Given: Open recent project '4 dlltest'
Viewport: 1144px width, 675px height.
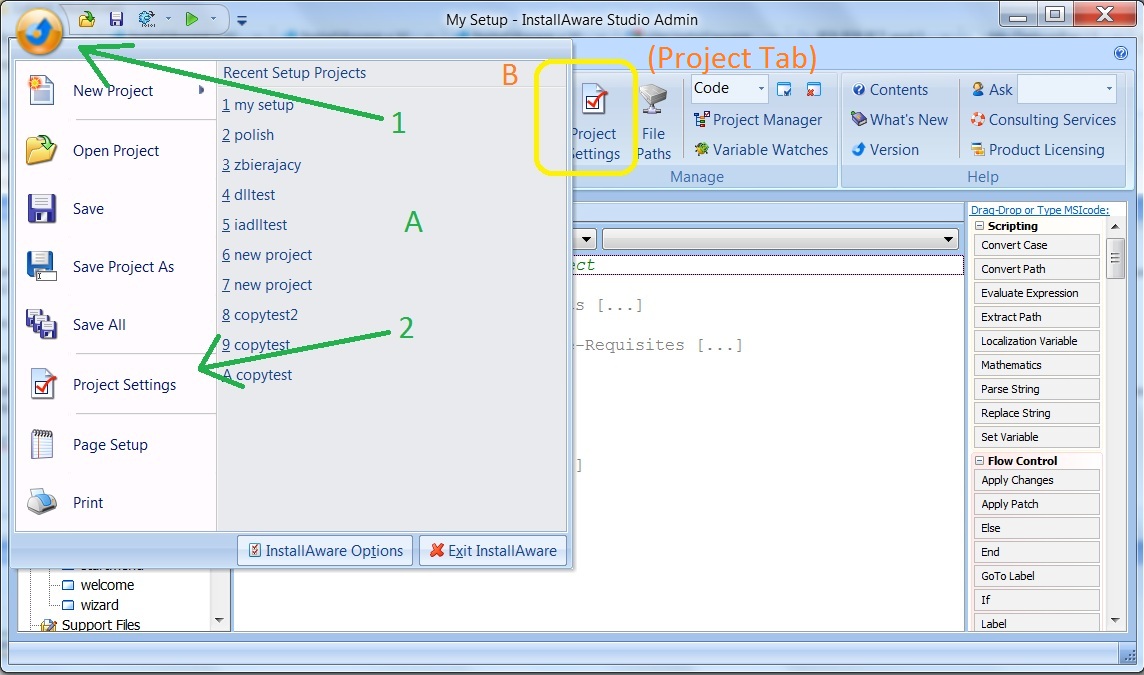Looking at the screenshot, I should pos(249,195).
